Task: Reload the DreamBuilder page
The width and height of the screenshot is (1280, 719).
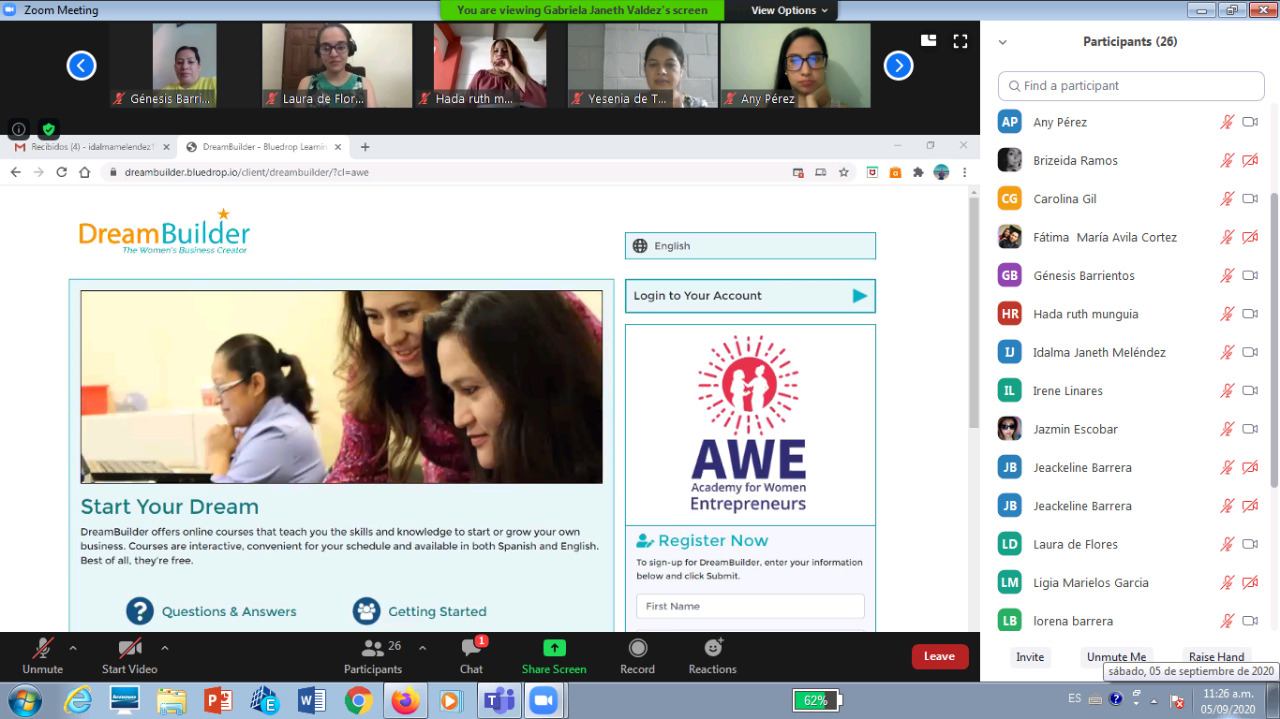Action: point(61,172)
